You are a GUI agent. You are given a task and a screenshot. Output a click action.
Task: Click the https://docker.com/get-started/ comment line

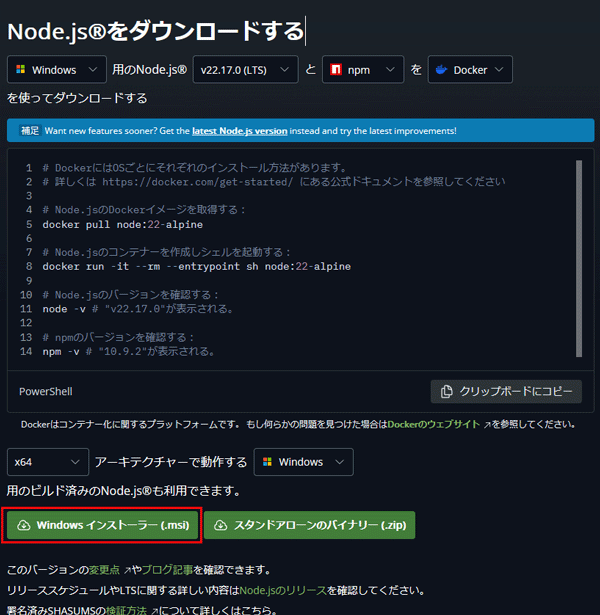coord(274,182)
